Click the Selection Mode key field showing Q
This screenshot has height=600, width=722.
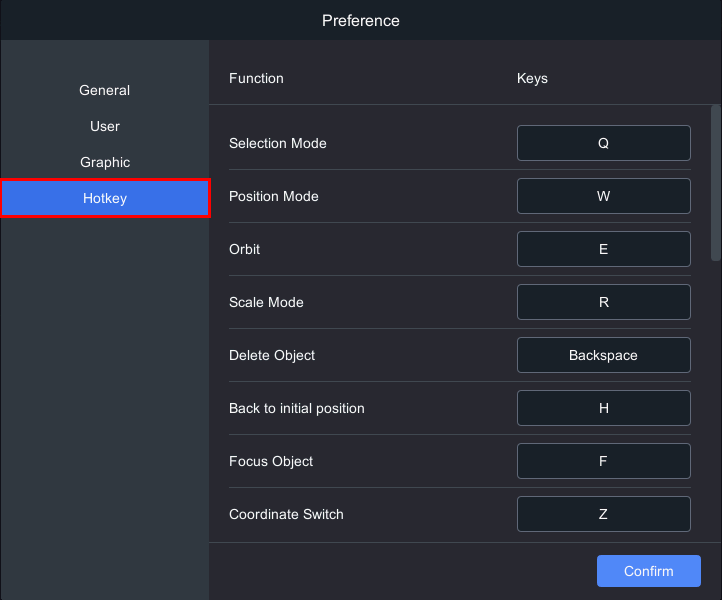coord(603,143)
